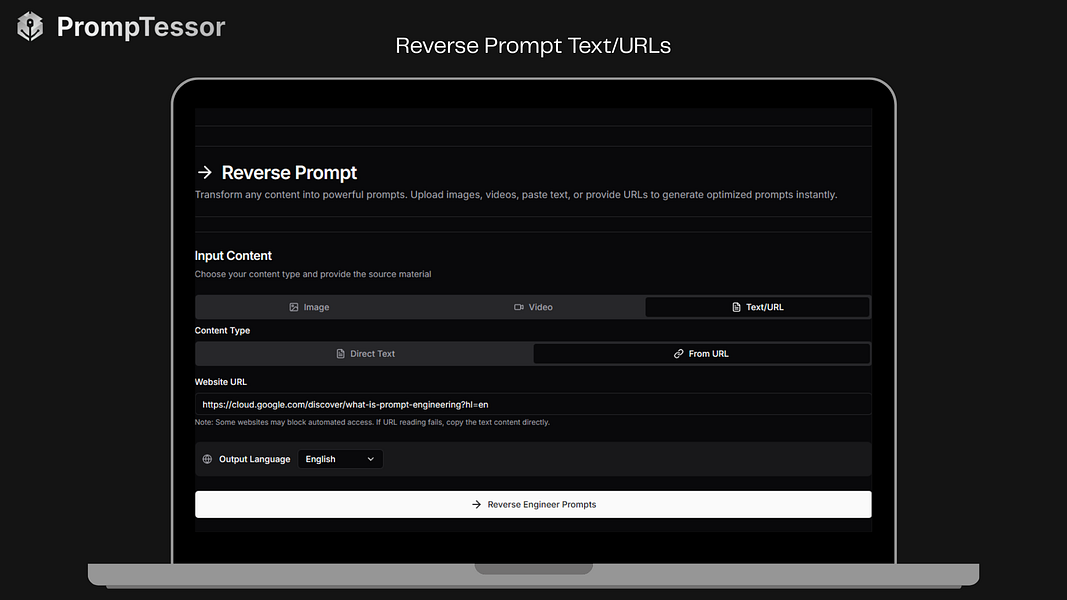Click the Website URL input field
1067x600 pixels.
(533, 404)
